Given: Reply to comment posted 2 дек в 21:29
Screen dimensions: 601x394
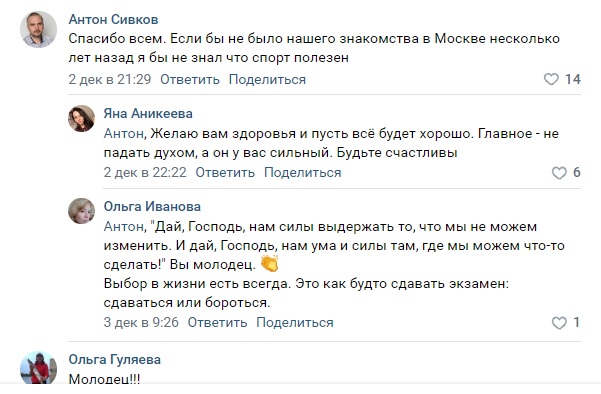Looking at the screenshot, I should click(190, 79).
